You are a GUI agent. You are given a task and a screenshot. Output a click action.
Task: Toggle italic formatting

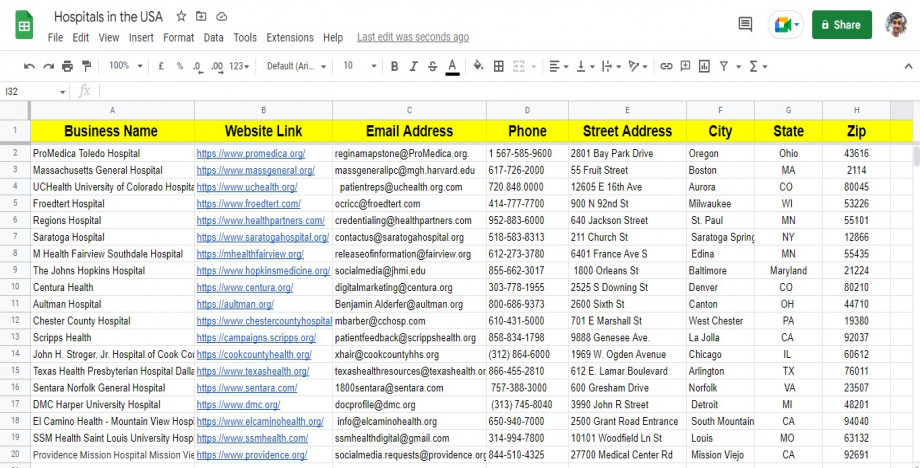pyautogui.click(x=414, y=66)
